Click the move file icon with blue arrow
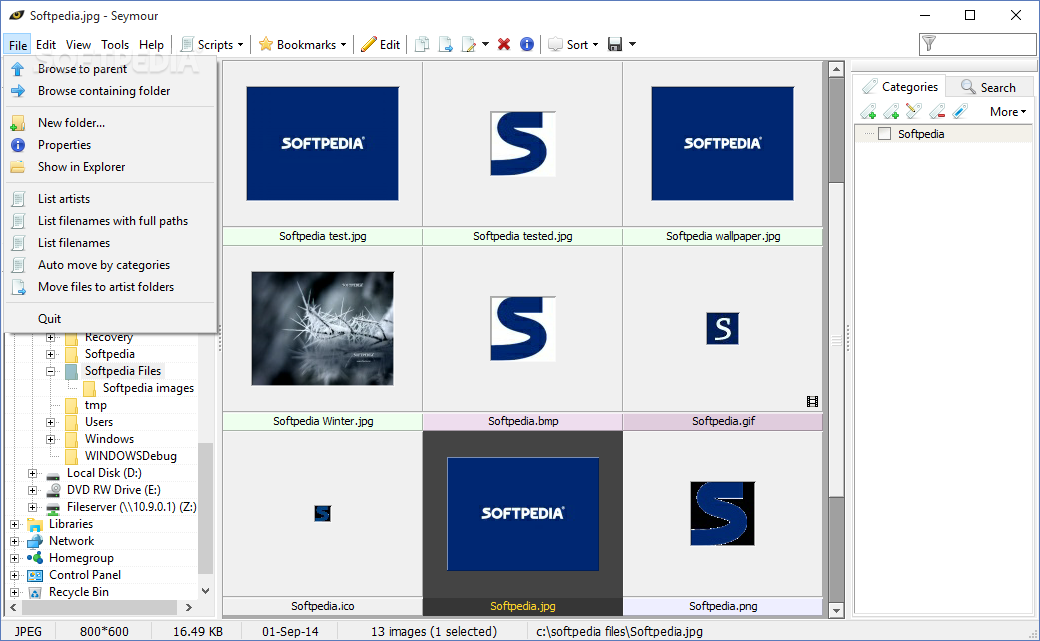The height and width of the screenshot is (641, 1040). pos(445,44)
